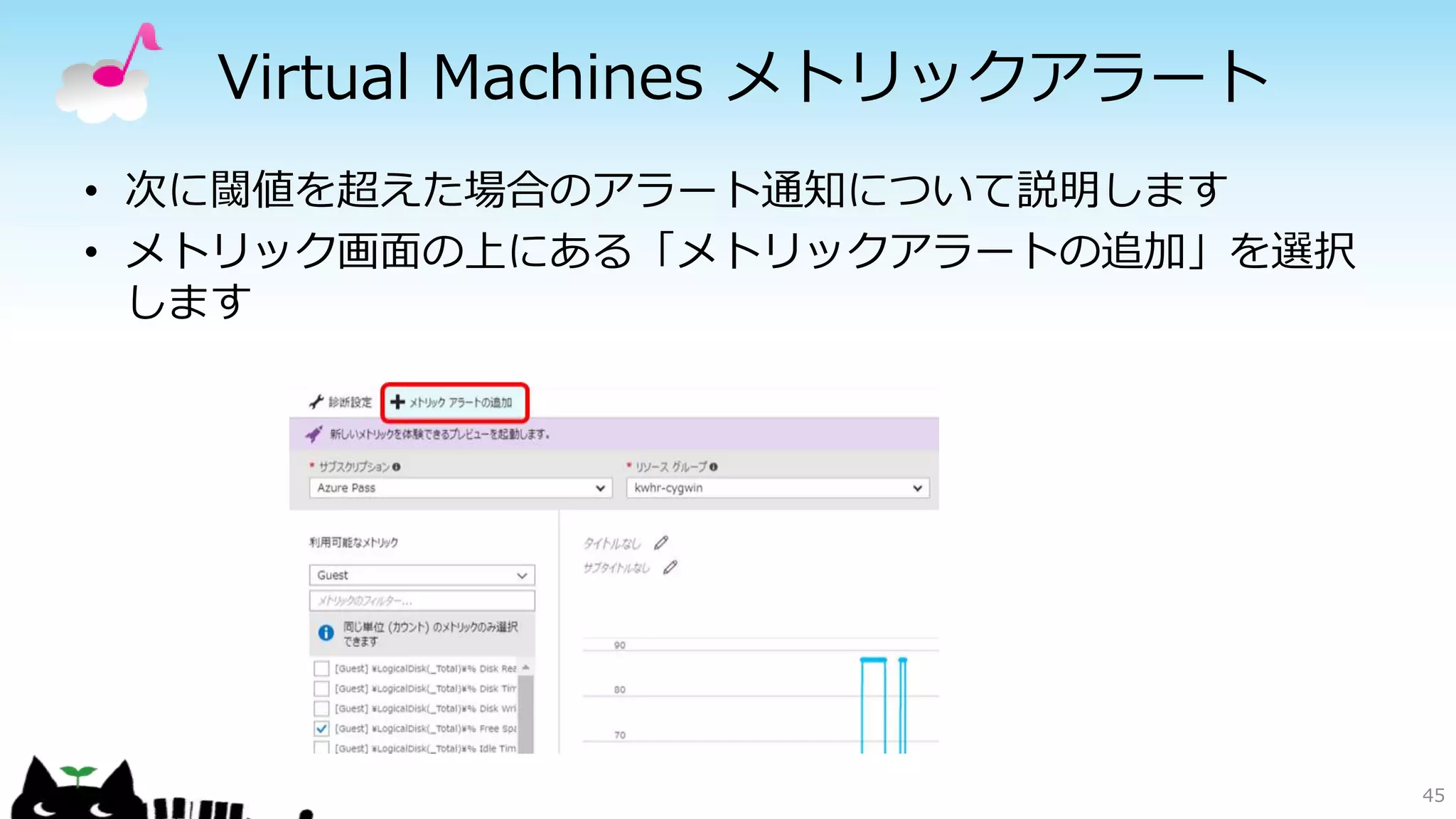Click the pink music note cloud logo
1456x819 pixels.
tap(109, 73)
